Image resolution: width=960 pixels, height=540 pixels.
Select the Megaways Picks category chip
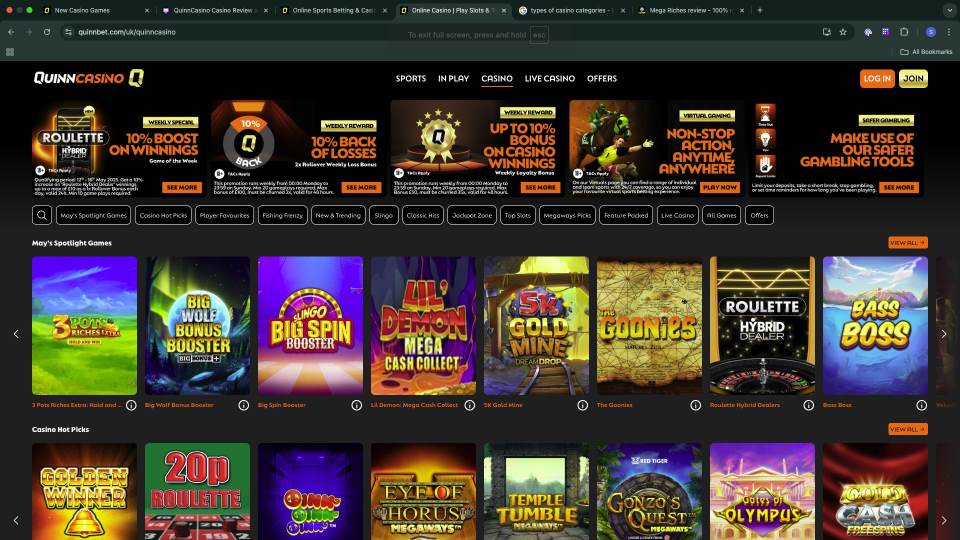click(567, 215)
